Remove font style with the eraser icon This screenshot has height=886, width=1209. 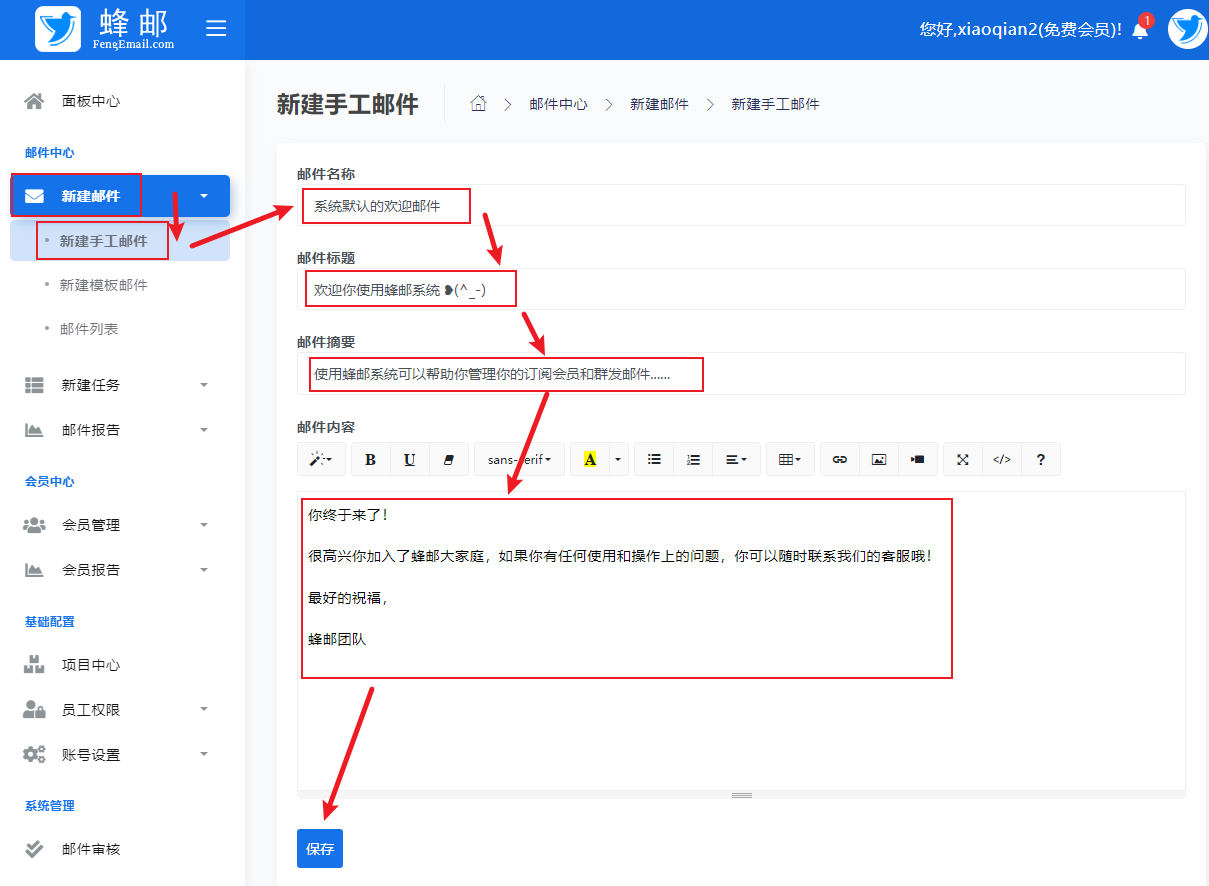pyautogui.click(x=448, y=459)
